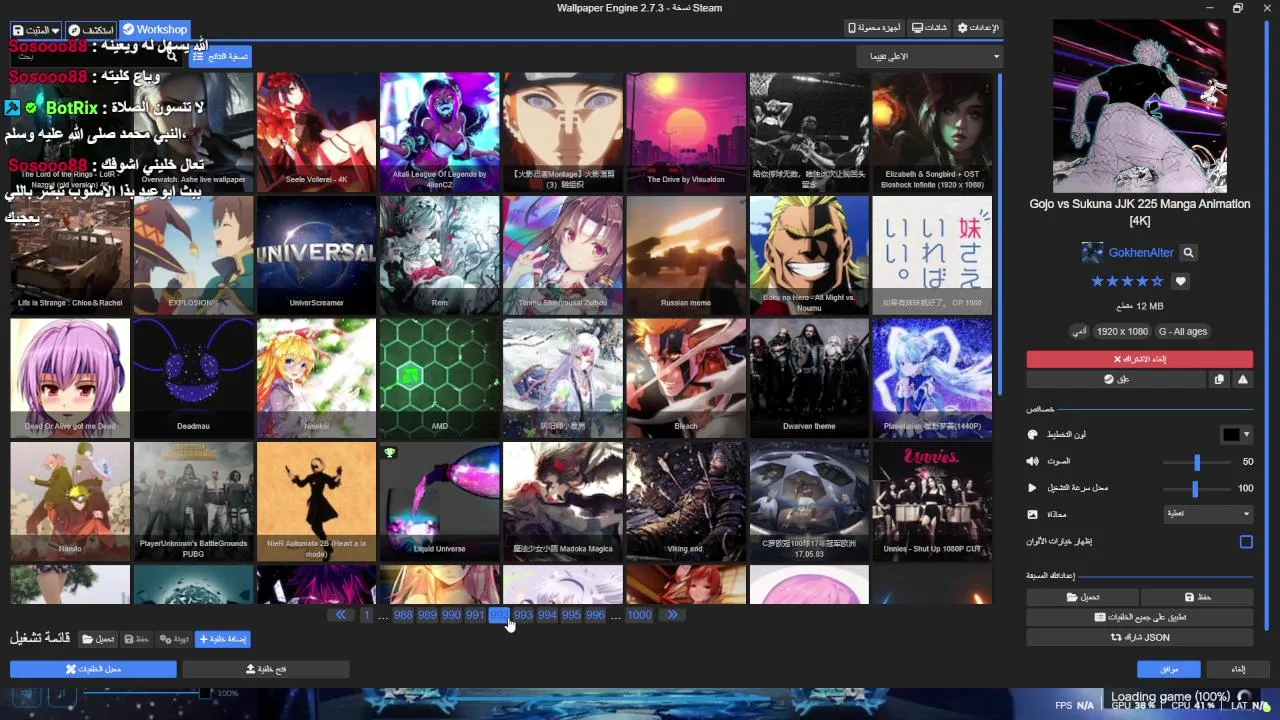This screenshot has width=1280, height=720.
Task: Add wallpaper to favorites with heart icon
Action: coord(1180,282)
